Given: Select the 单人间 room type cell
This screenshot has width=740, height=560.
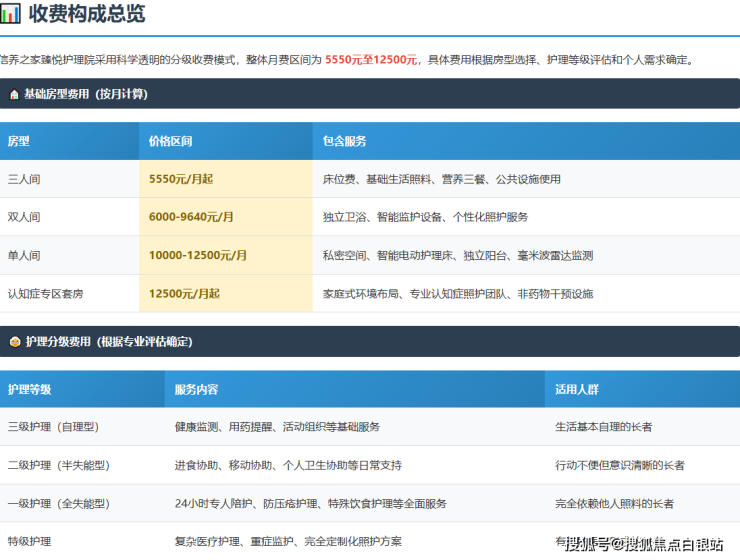Looking at the screenshot, I should (24, 255).
